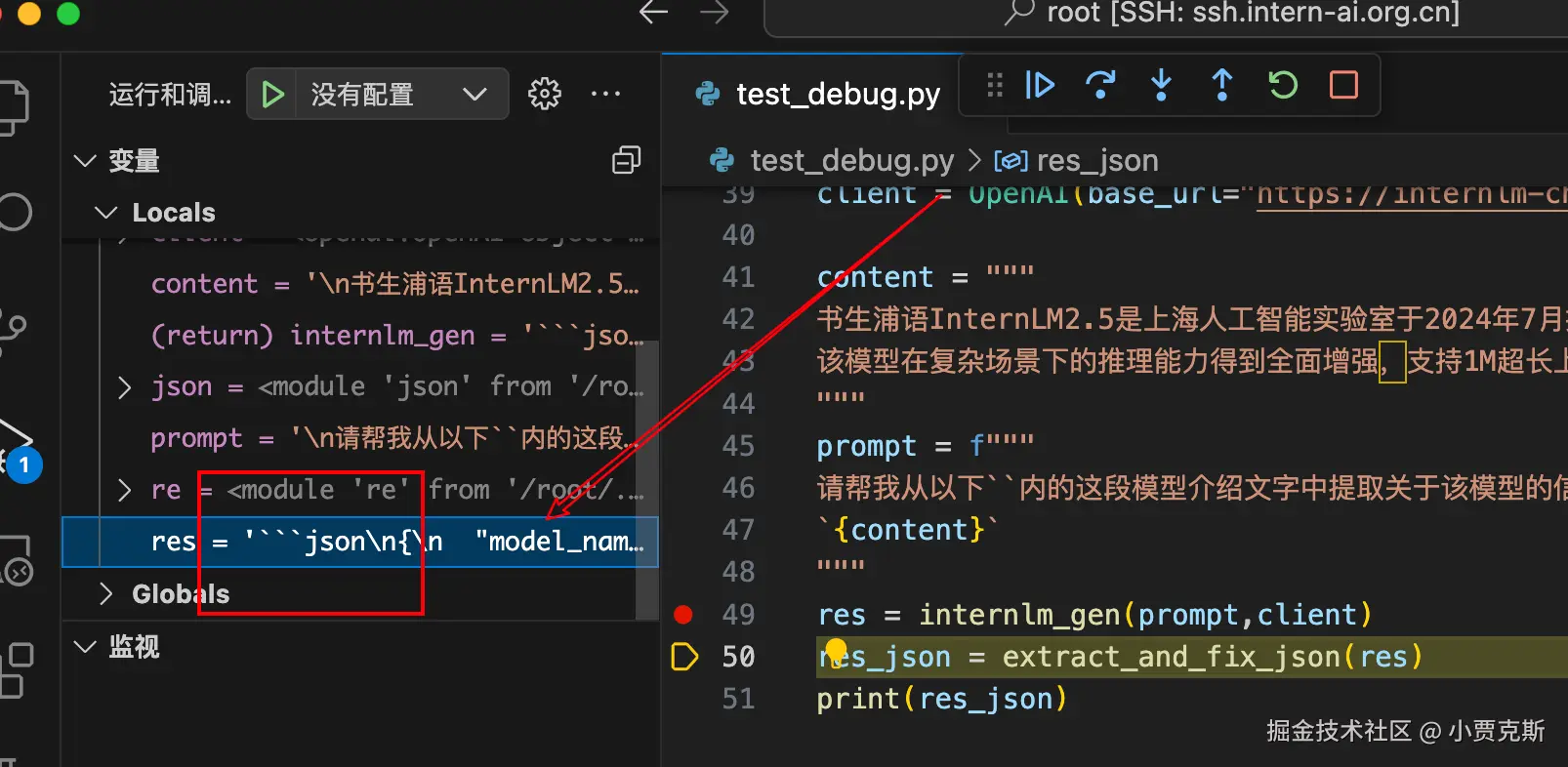The image size is (1568, 767).
Task: Open the Source Control activity bar icon
Action: [x=14, y=332]
